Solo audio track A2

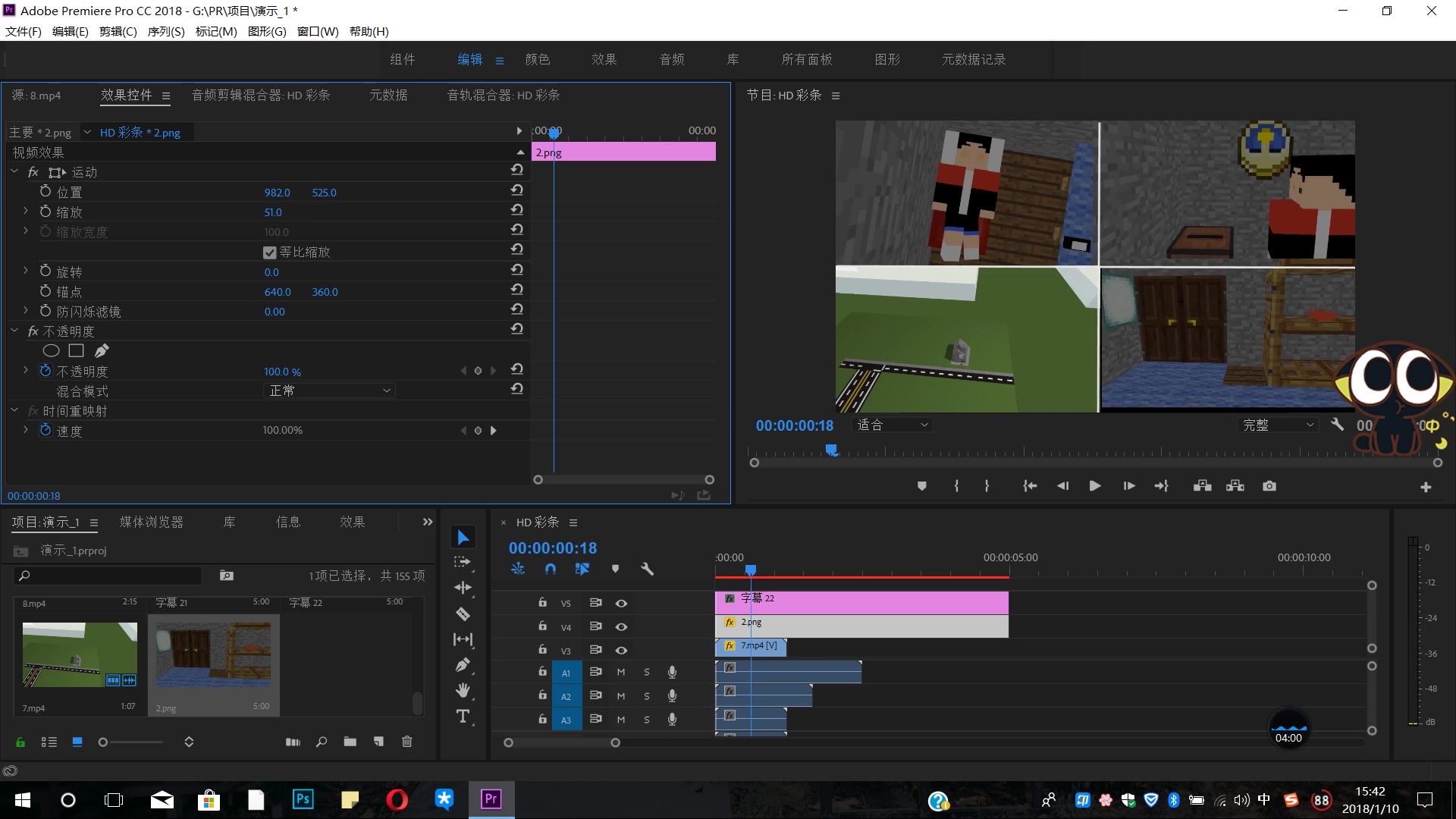click(x=646, y=696)
